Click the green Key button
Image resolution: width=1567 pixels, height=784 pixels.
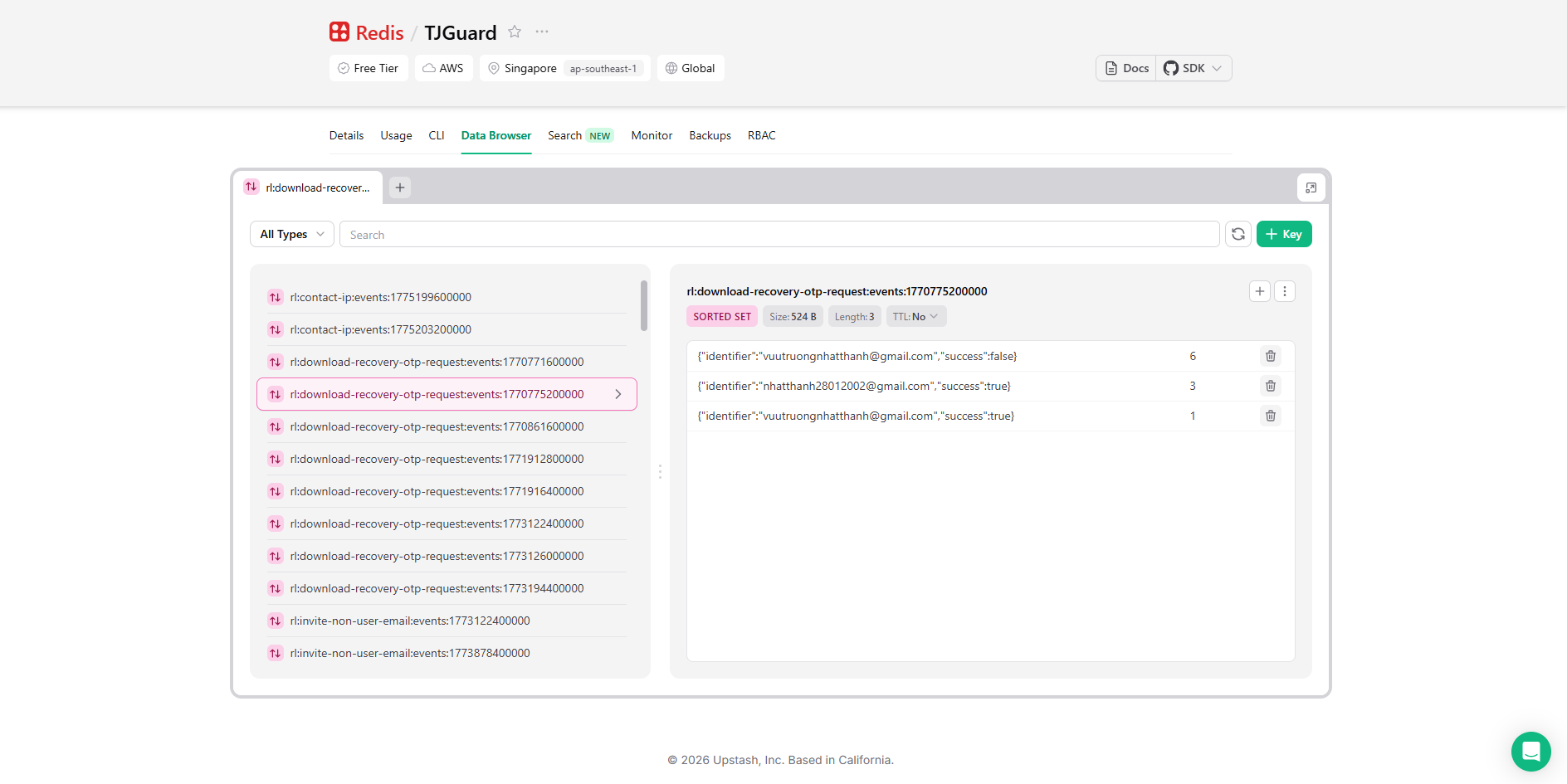pyautogui.click(x=1283, y=234)
